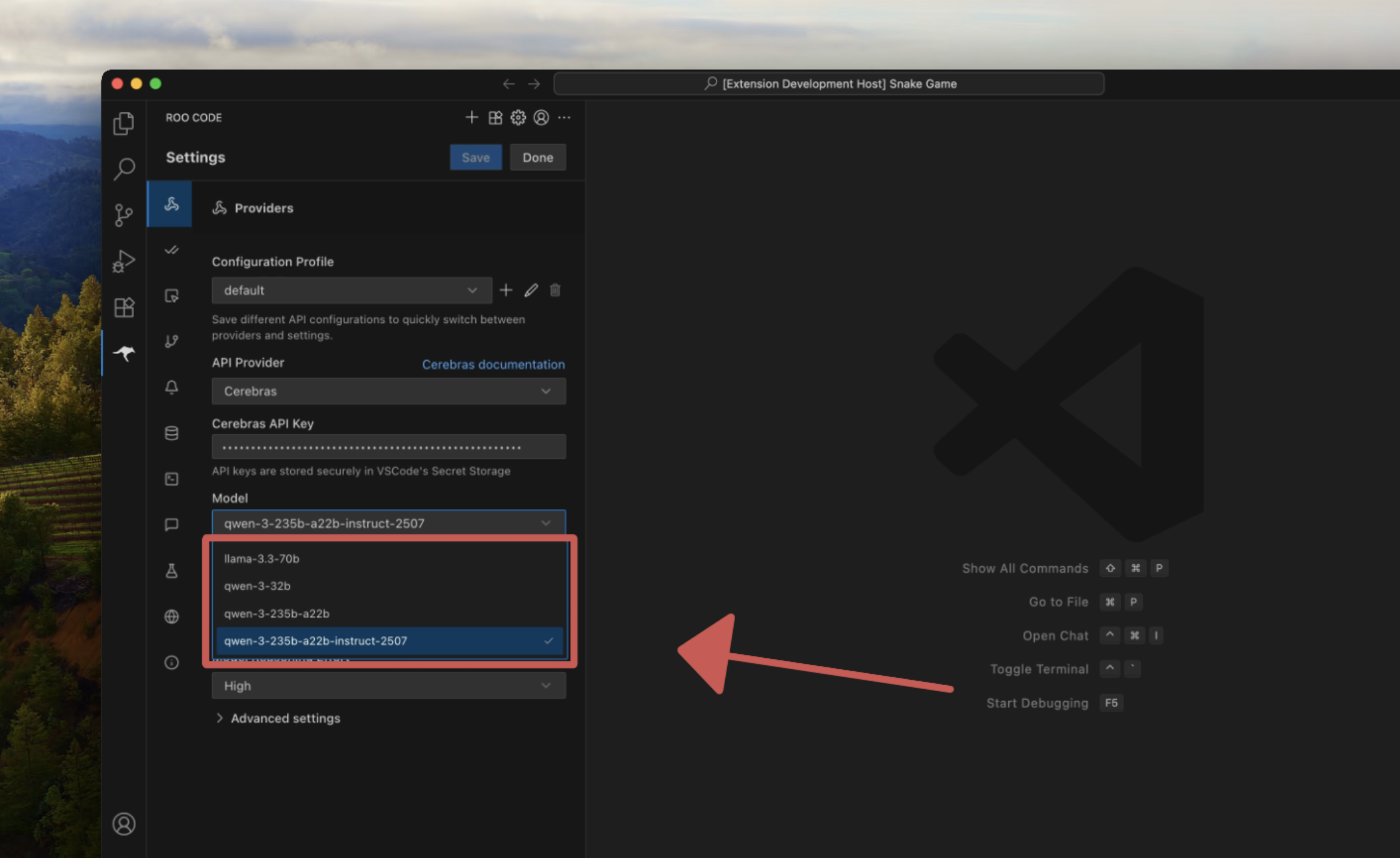Collapse the Model dropdown

point(388,523)
